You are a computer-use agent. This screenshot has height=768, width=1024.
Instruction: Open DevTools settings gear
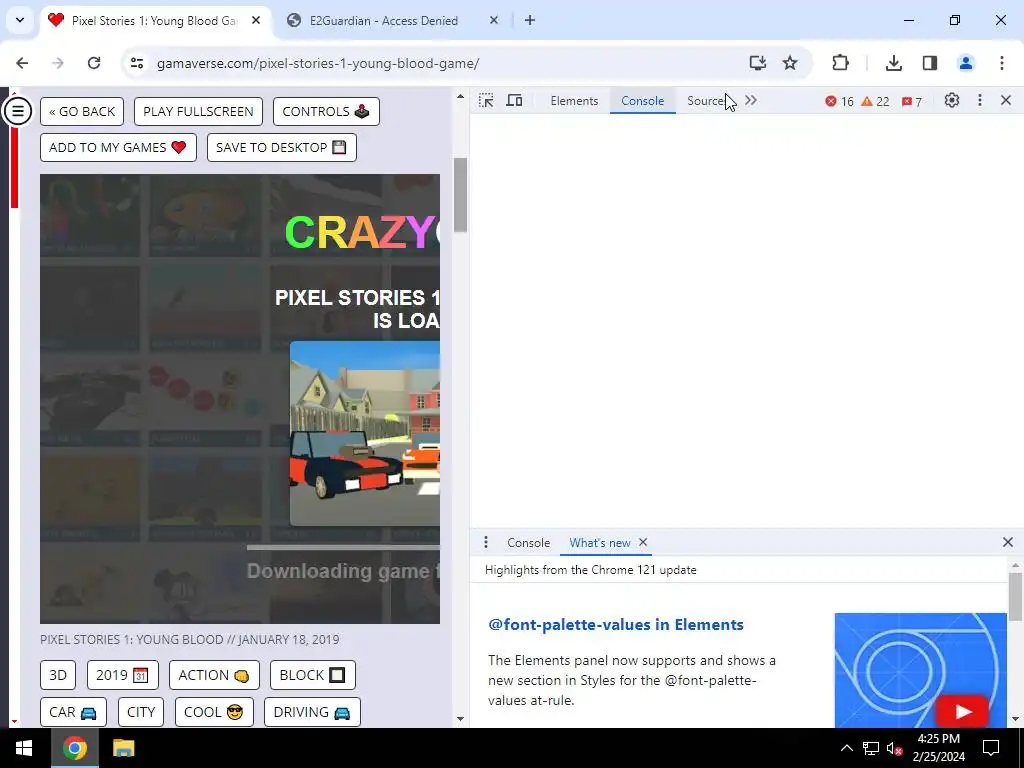point(952,101)
